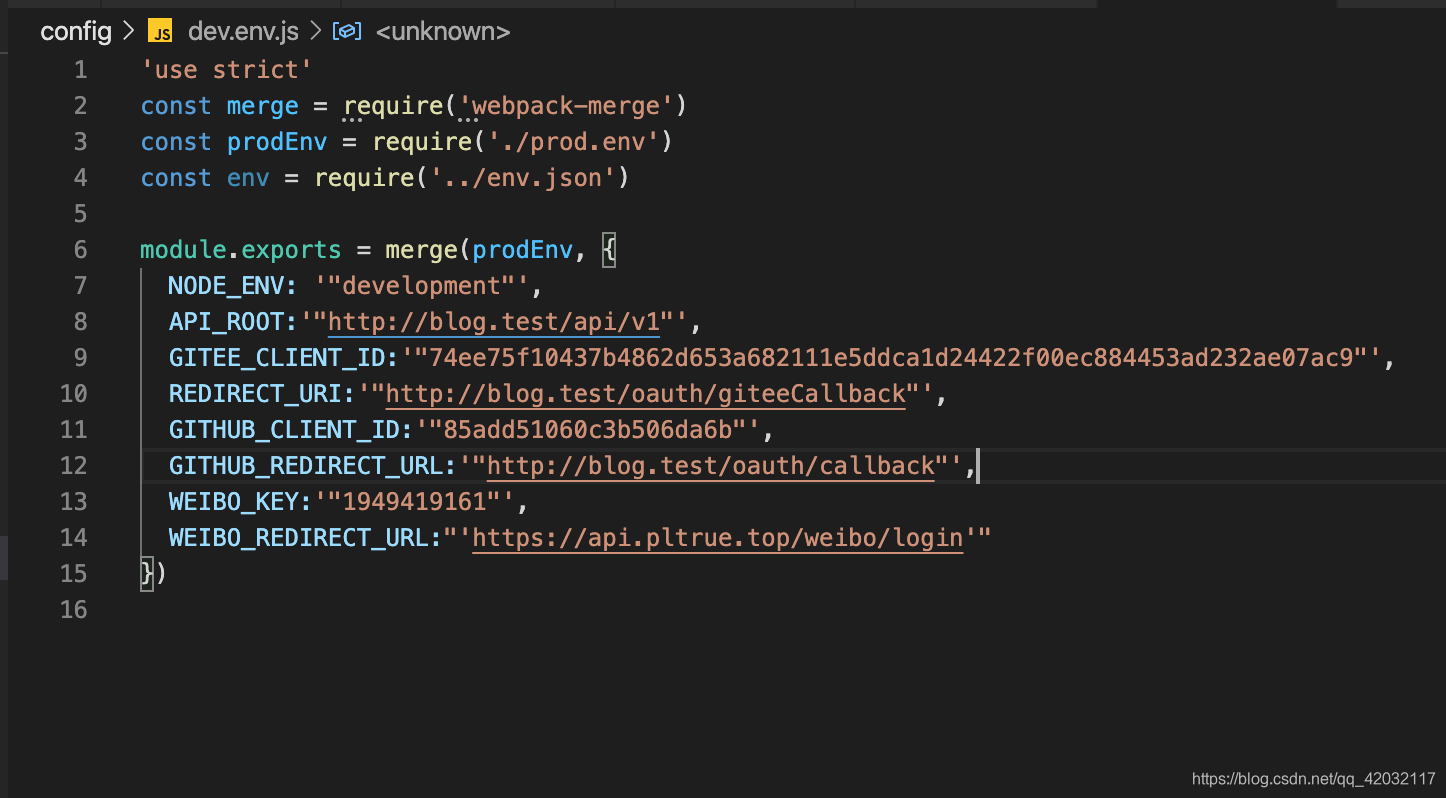Click the 'use strict' statement

(226, 70)
